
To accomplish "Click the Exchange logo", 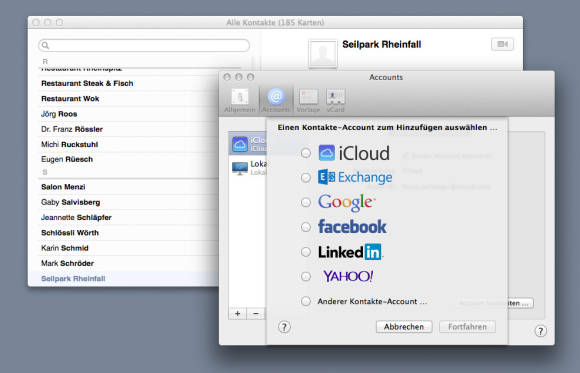I will coord(355,178).
